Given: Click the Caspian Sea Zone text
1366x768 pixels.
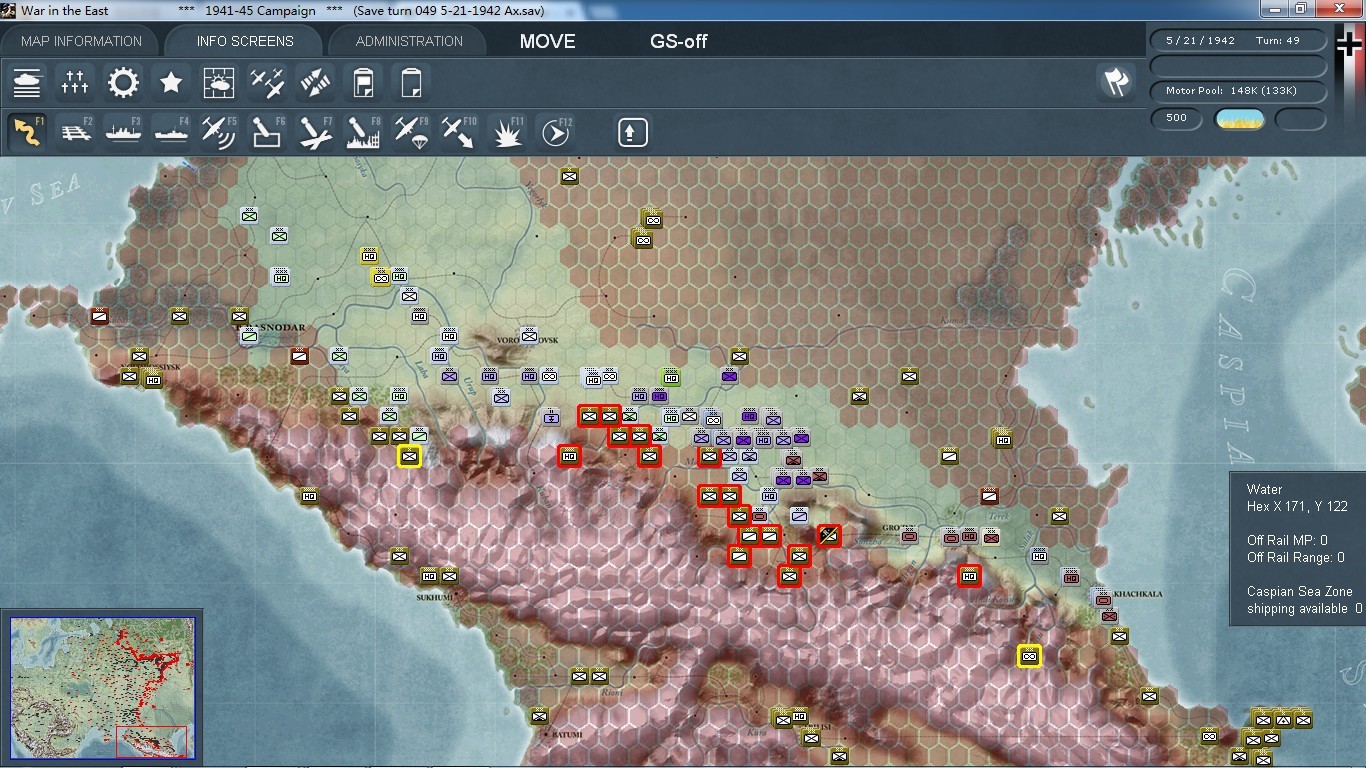Looking at the screenshot, I should point(1300,591).
